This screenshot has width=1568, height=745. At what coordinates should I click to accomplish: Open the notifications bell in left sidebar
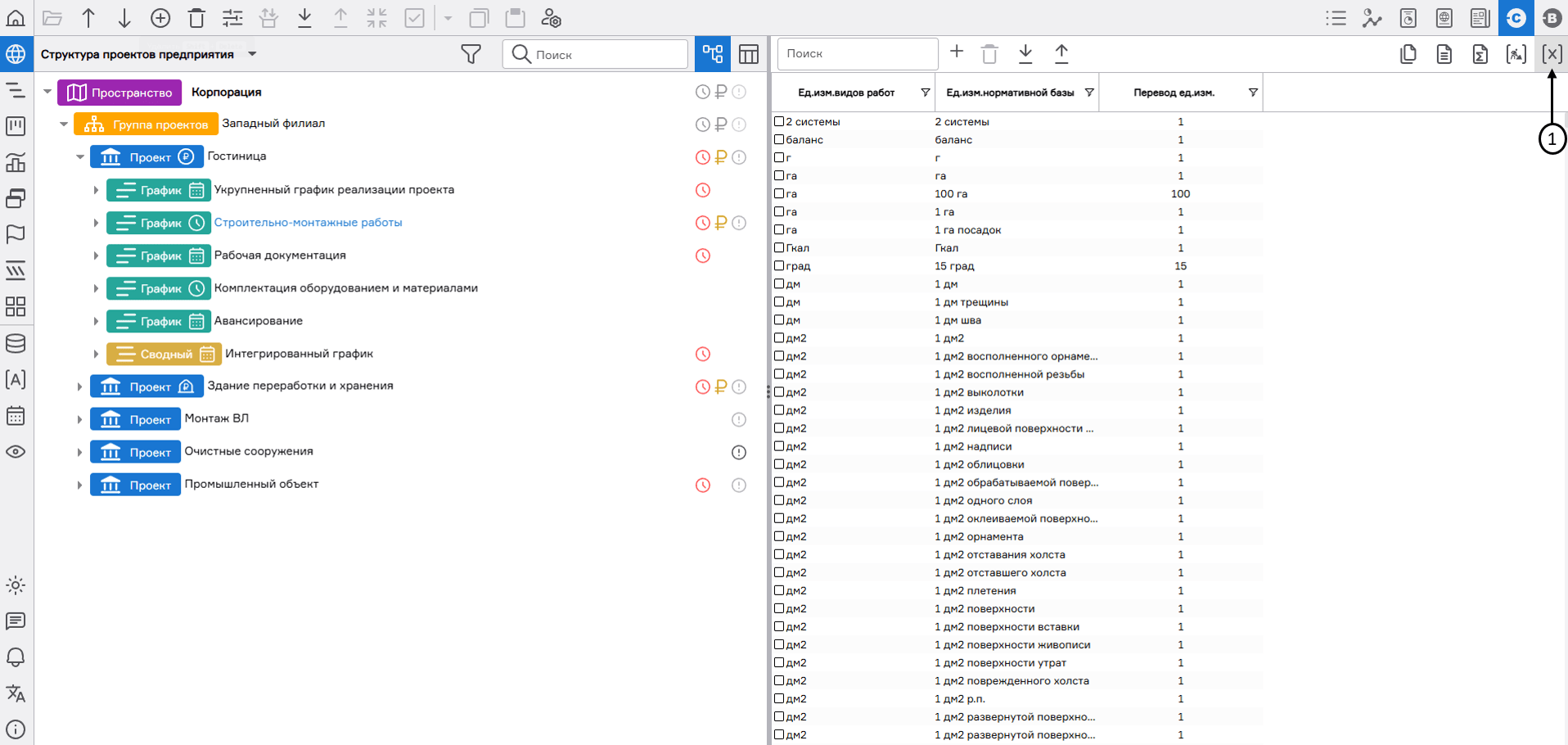pyautogui.click(x=16, y=657)
